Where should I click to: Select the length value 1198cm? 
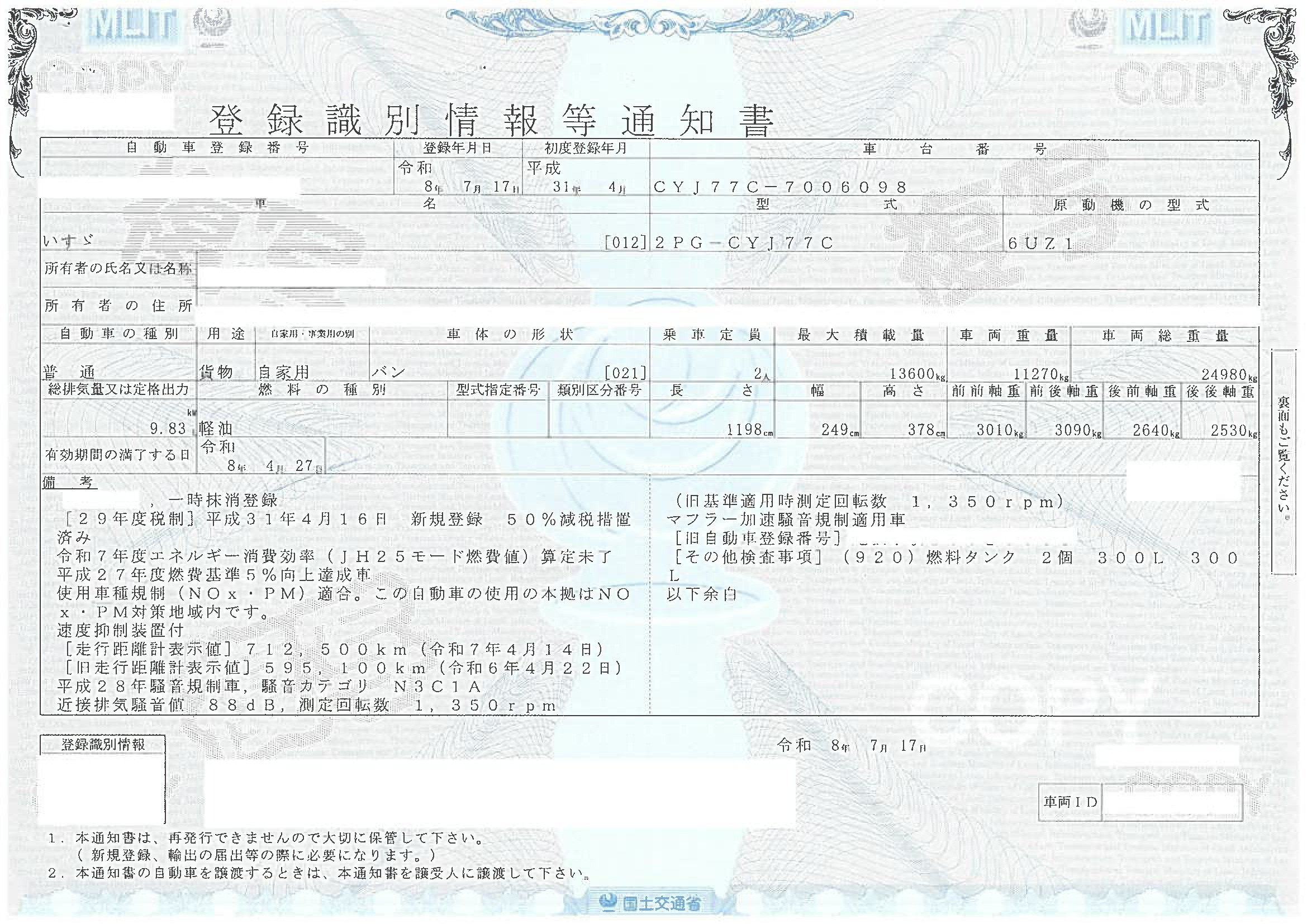pyautogui.click(x=750, y=430)
